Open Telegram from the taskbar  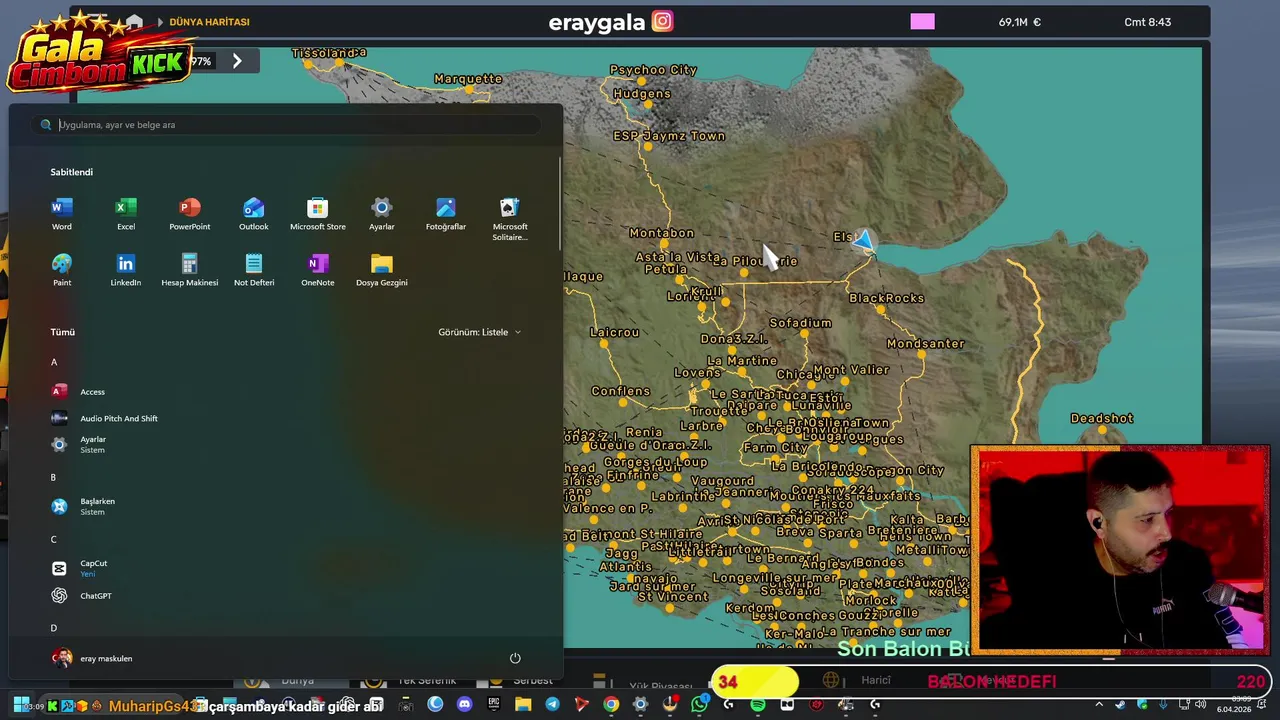(x=552, y=704)
